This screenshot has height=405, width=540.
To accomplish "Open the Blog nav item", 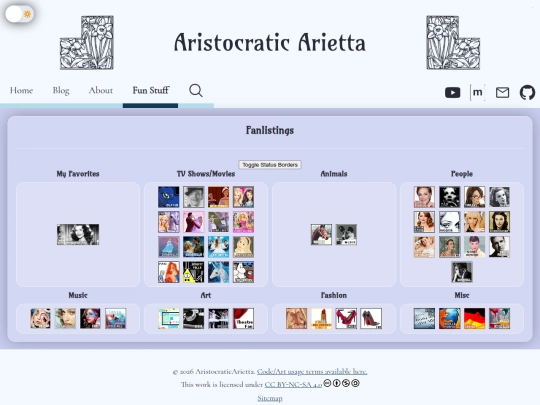I will 61,90.
